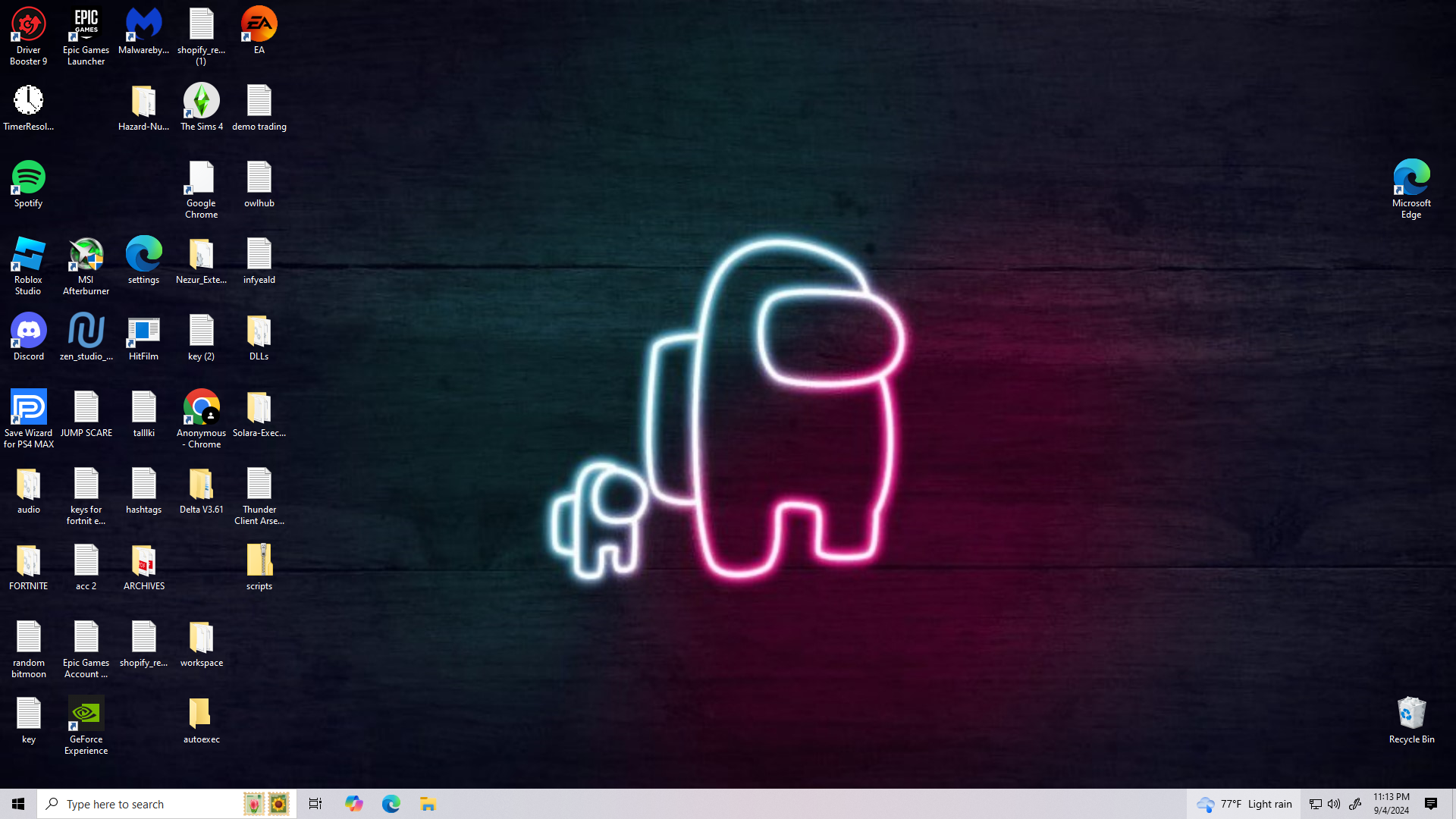Image resolution: width=1456 pixels, height=819 pixels.
Task: Open File Explorer from the taskbar
Action: coord(428,804)
